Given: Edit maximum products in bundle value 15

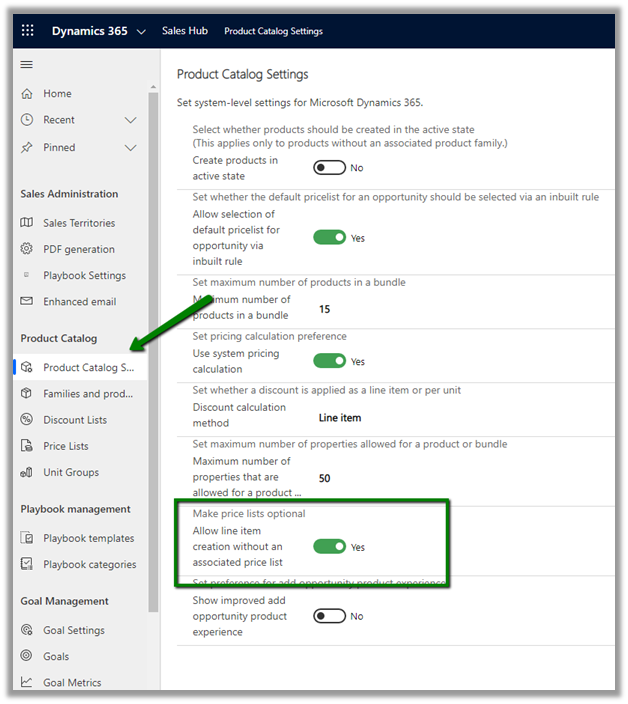Looking at the screenshot, I should (325, 309).
